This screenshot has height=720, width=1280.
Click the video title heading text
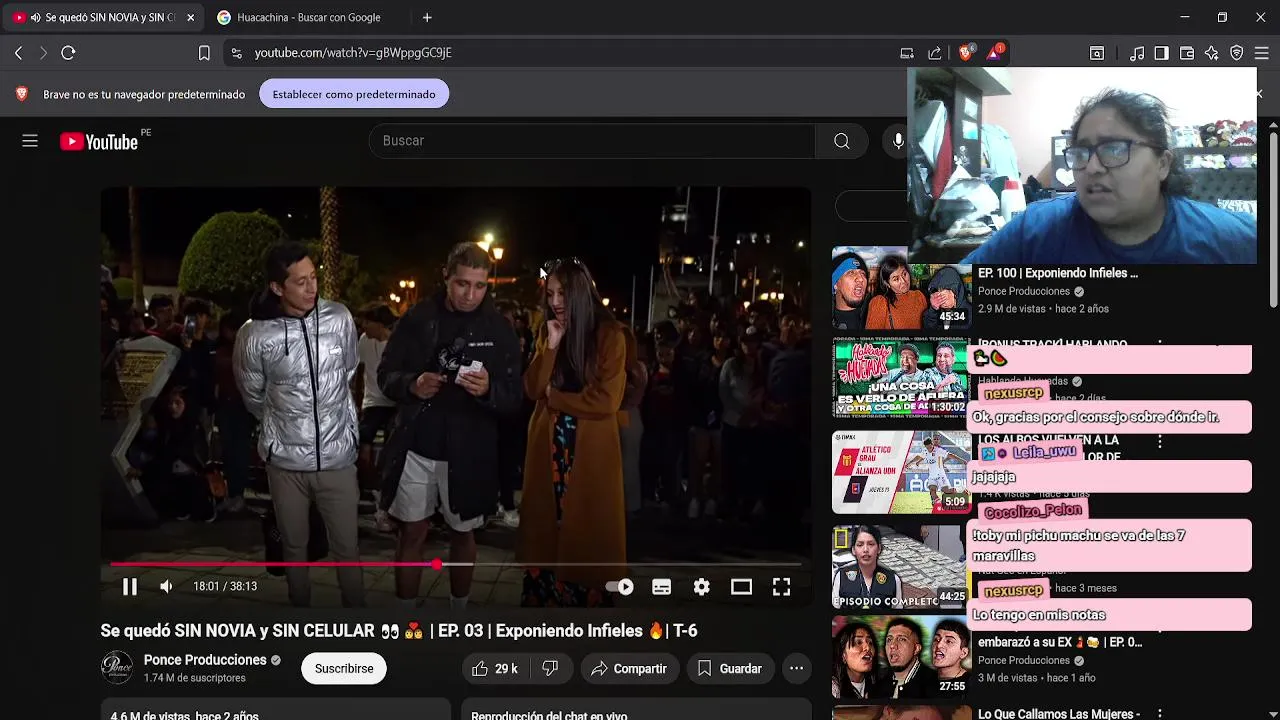tap(399, 631)
